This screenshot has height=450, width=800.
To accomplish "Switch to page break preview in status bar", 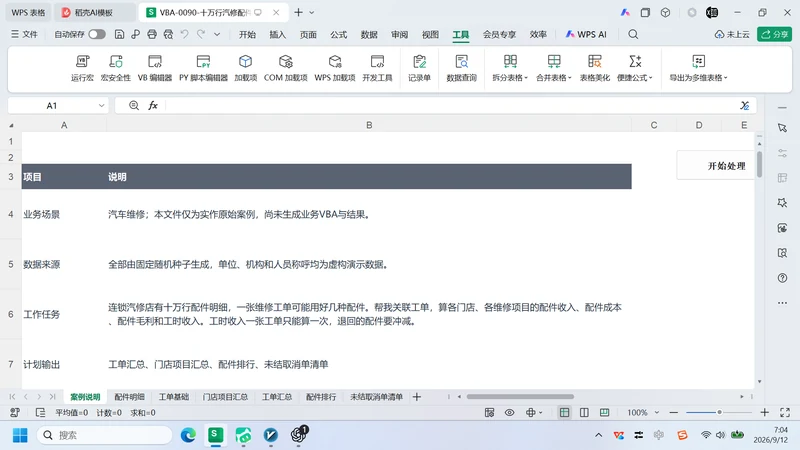I will pyautogui.click(x=584, y=413).
